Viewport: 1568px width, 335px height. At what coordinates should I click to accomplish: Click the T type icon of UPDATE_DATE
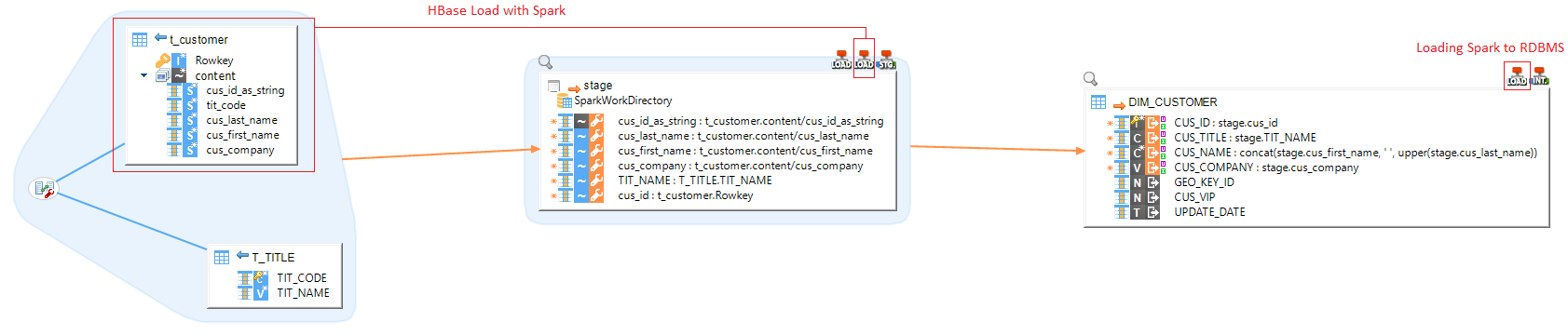pos(1137,212)
